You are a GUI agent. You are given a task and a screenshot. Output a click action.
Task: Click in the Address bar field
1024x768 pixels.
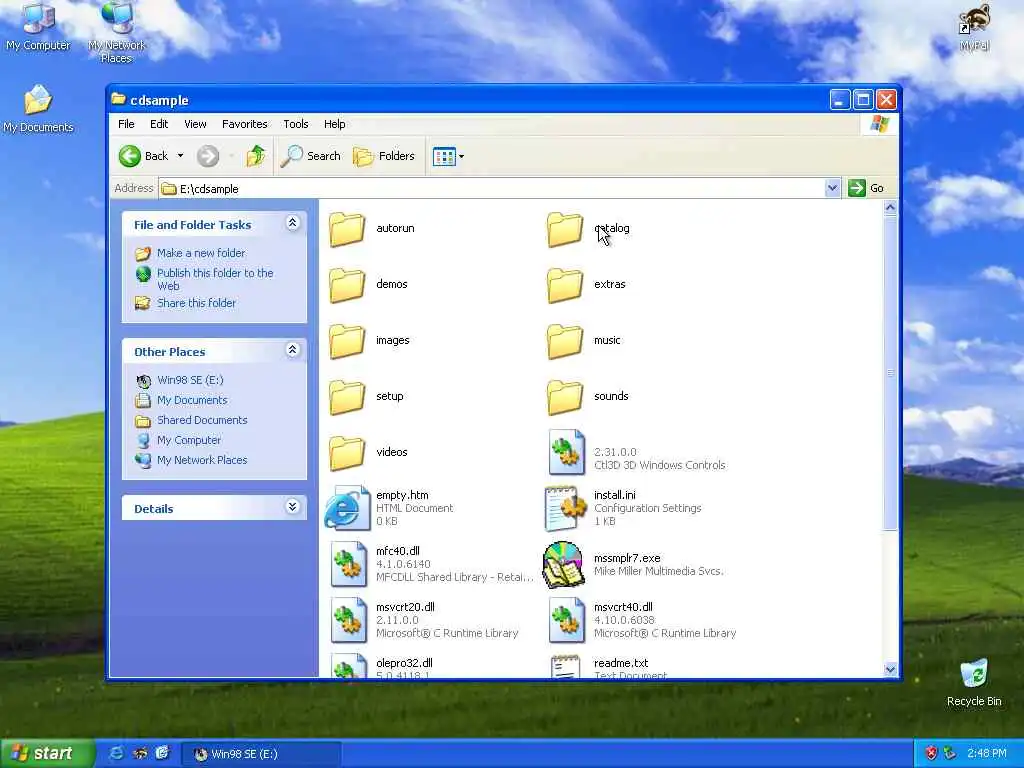coord(492,188)
